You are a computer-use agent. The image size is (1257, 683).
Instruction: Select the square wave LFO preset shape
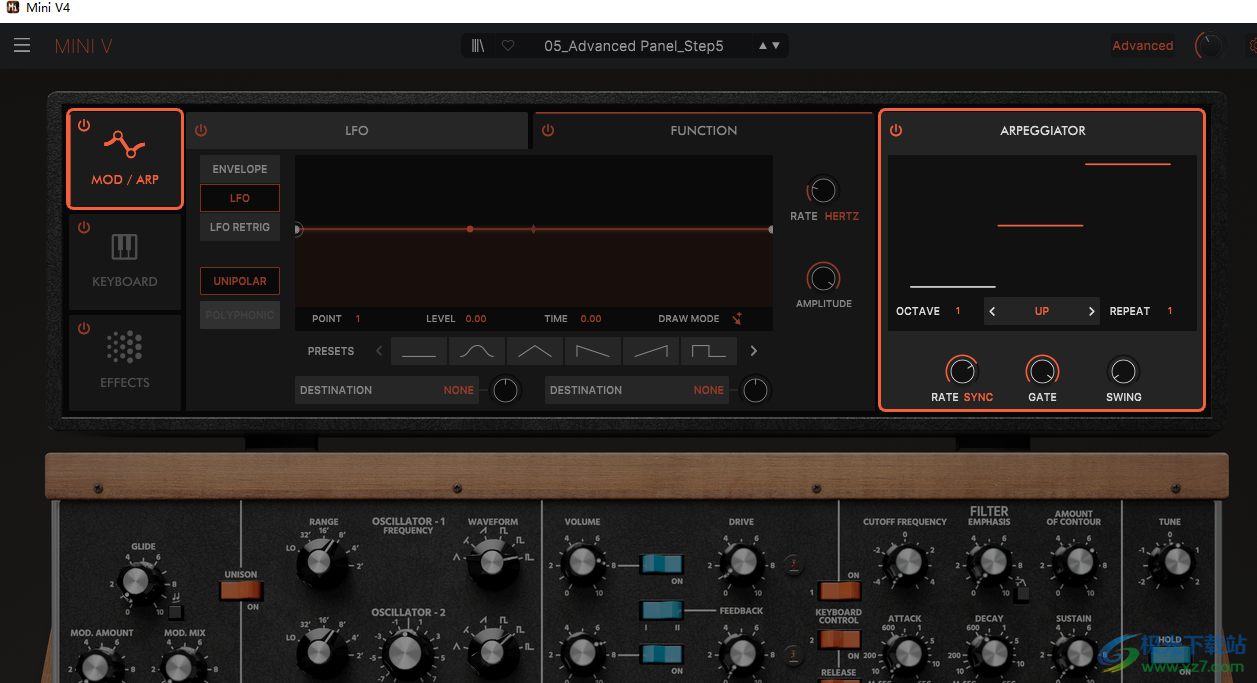point(709,351)
